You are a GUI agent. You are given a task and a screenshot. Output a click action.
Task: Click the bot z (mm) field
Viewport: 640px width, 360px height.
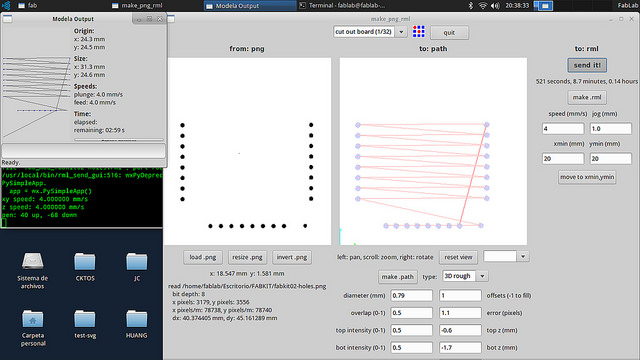pyautogui.click(x=460, y=348)
